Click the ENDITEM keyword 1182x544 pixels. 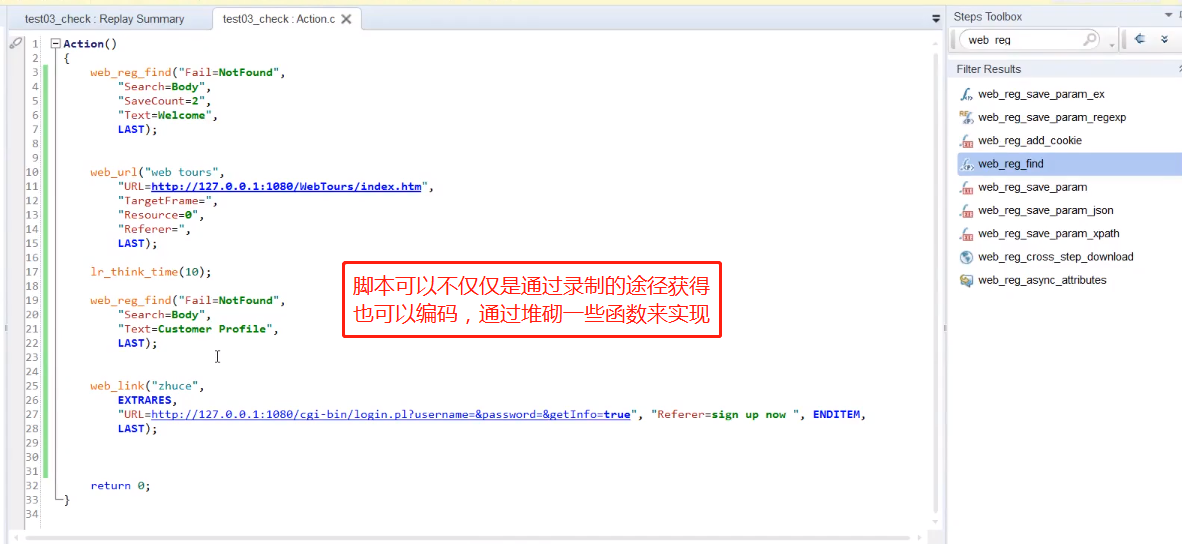coord(836,414)
